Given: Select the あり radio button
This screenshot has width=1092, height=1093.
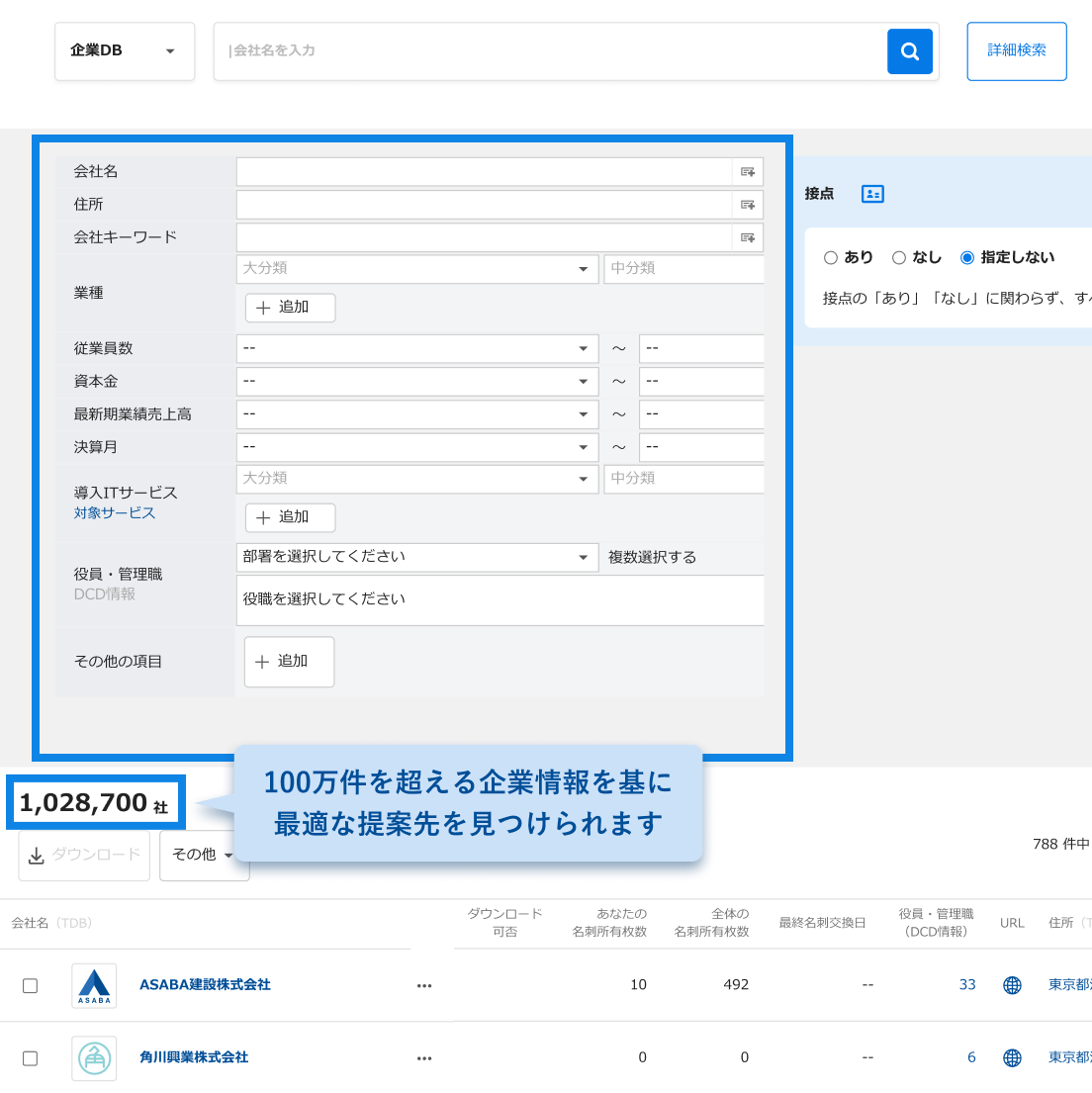Looking at the screenshot, I should point(831,257).
